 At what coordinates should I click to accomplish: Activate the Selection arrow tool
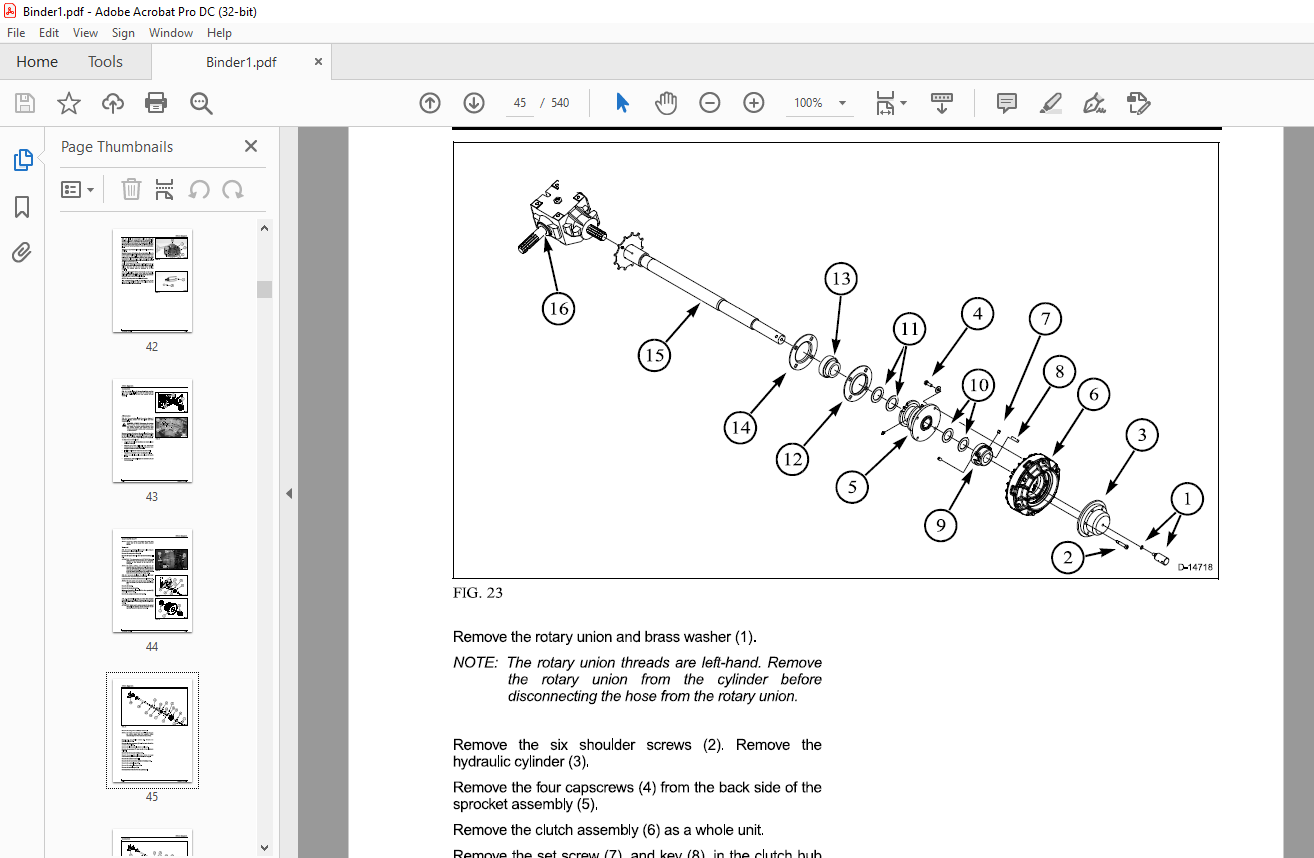(622, 103)
